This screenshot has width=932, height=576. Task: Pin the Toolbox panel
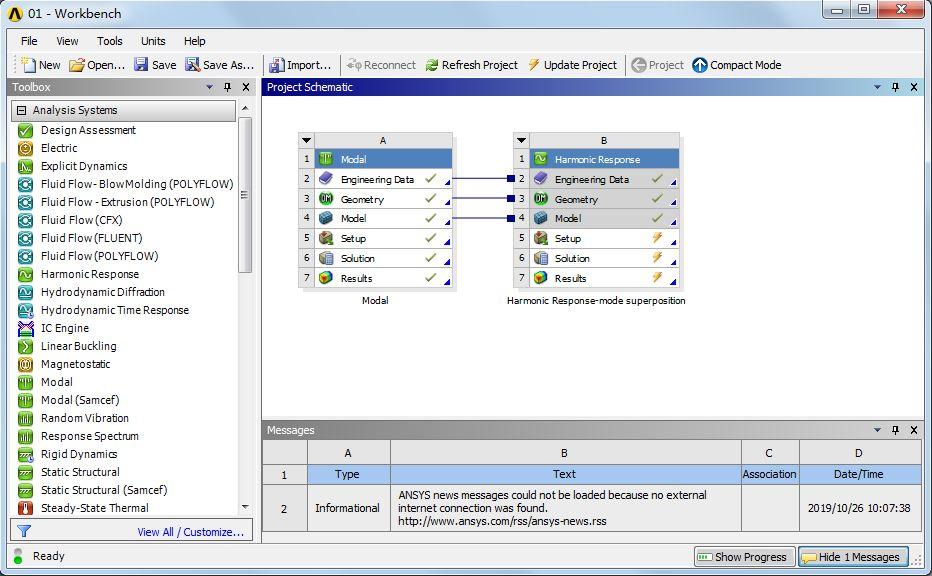tap(228, 87)
